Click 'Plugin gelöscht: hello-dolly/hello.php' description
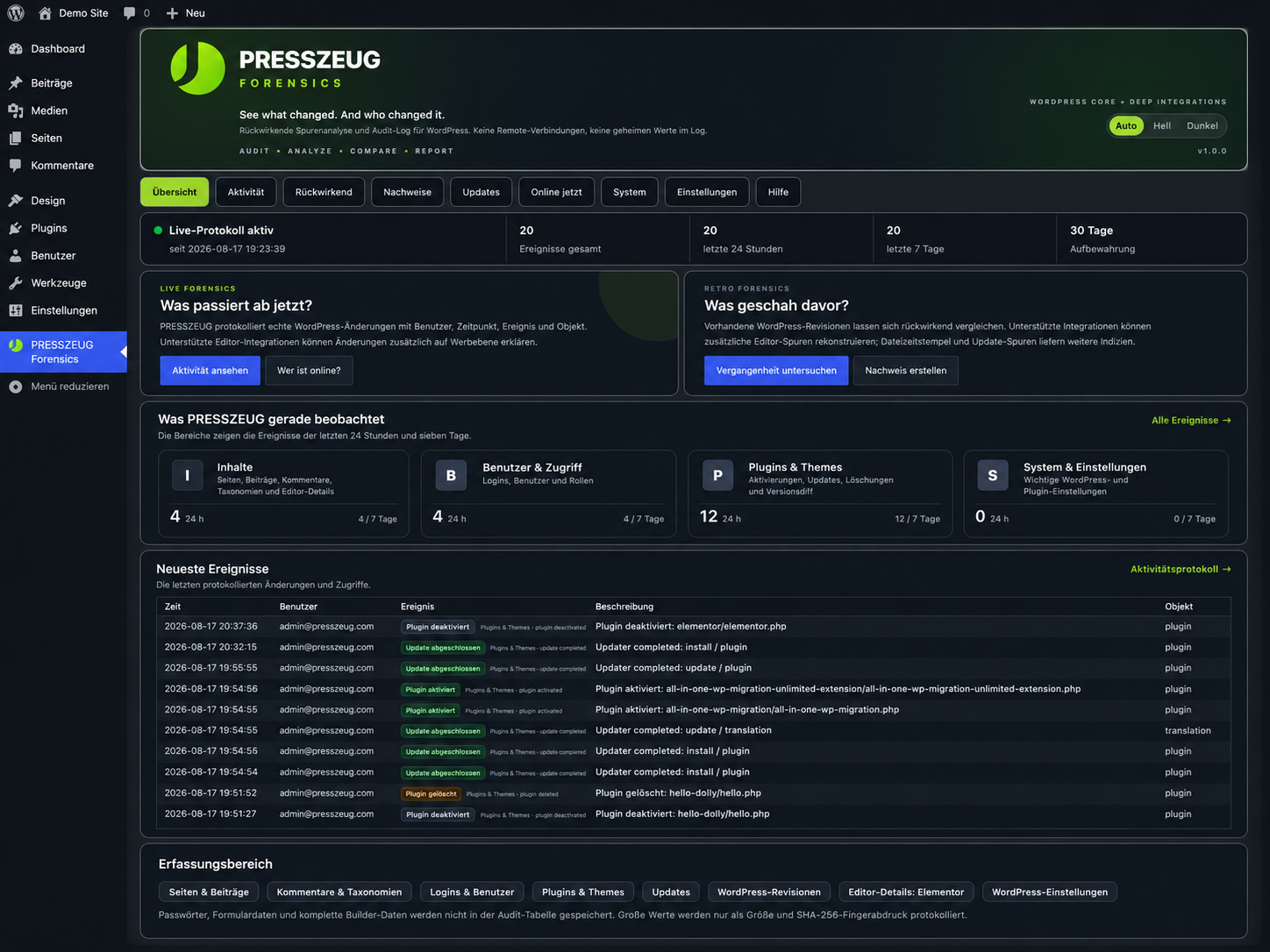 tap(678, 793)
